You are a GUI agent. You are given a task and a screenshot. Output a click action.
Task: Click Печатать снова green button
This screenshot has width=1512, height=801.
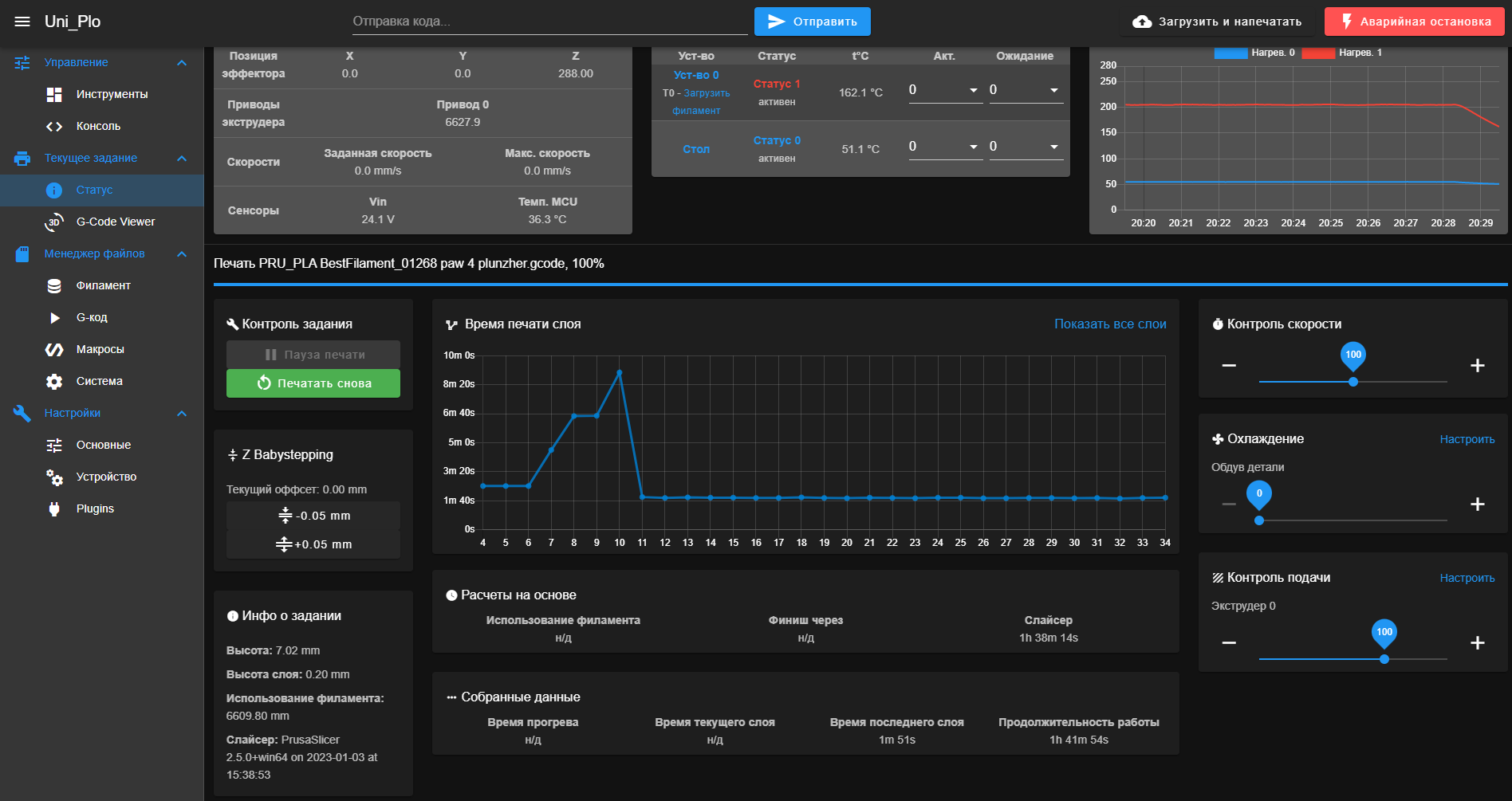coord(313,383)
